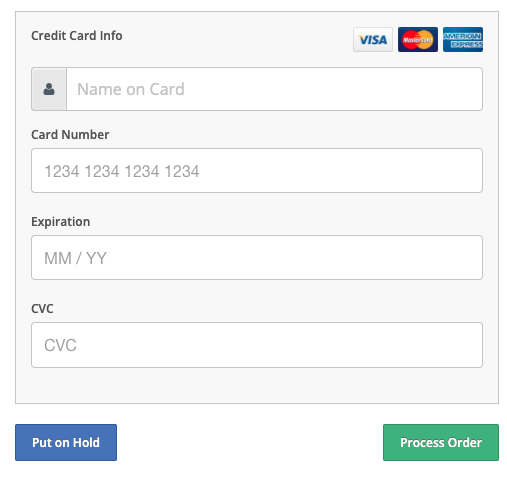Choose the blue Put on Hold option

[66, 442]
